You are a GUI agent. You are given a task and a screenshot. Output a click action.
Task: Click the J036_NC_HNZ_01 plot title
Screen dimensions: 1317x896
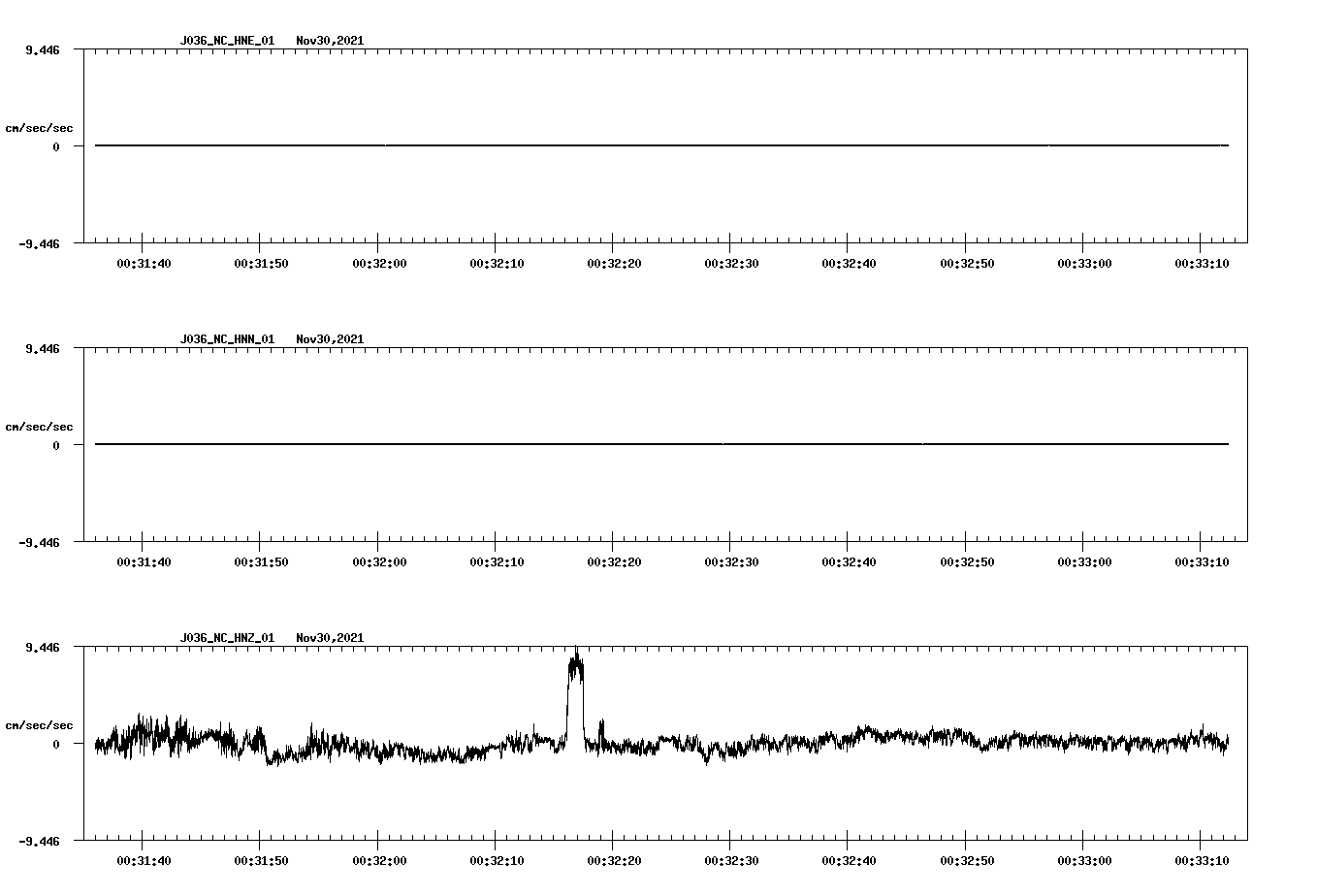coord(227,638)
